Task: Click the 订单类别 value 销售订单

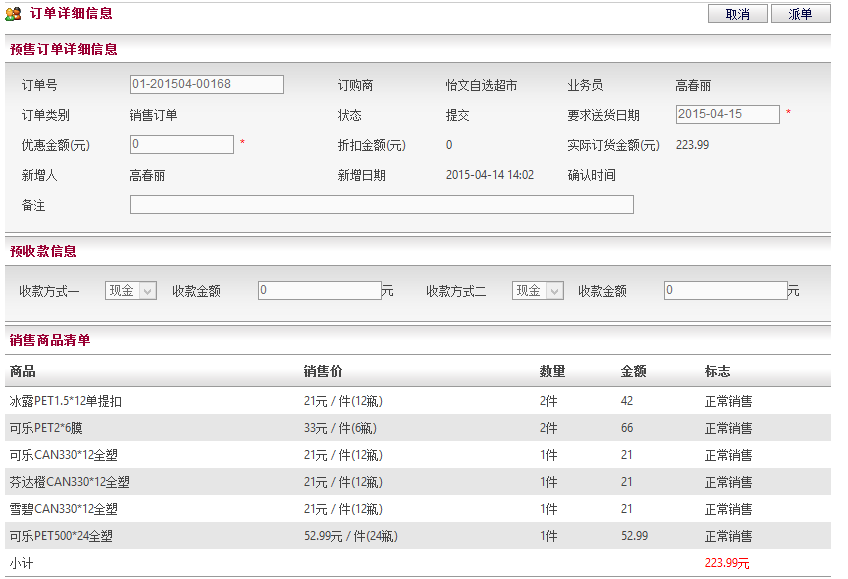Action: pos(153,115)
